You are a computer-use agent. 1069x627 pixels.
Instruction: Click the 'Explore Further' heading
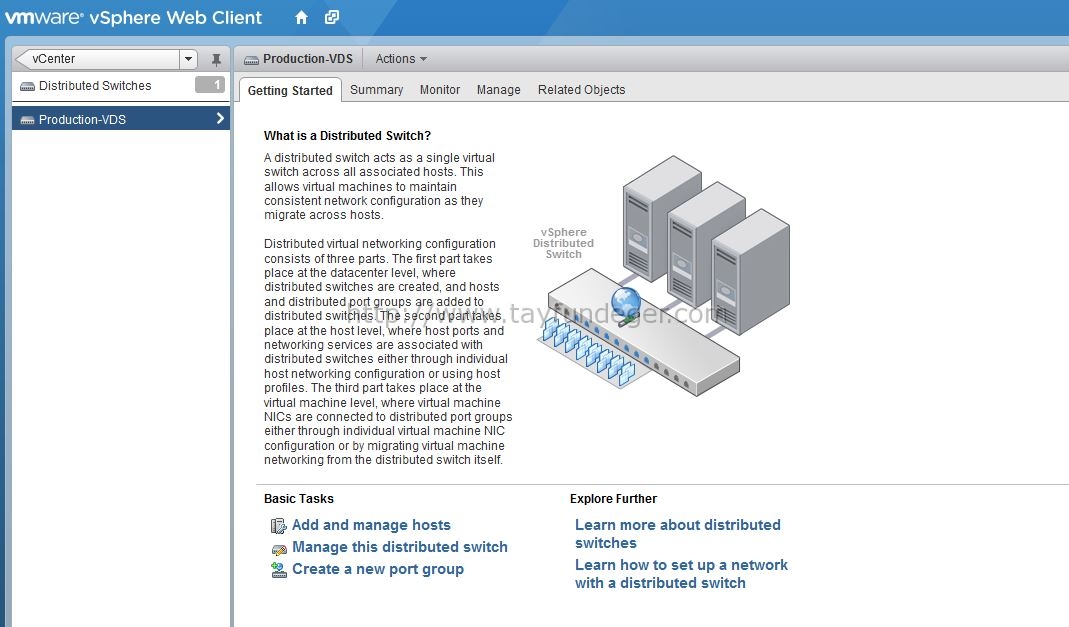[614, 498]
